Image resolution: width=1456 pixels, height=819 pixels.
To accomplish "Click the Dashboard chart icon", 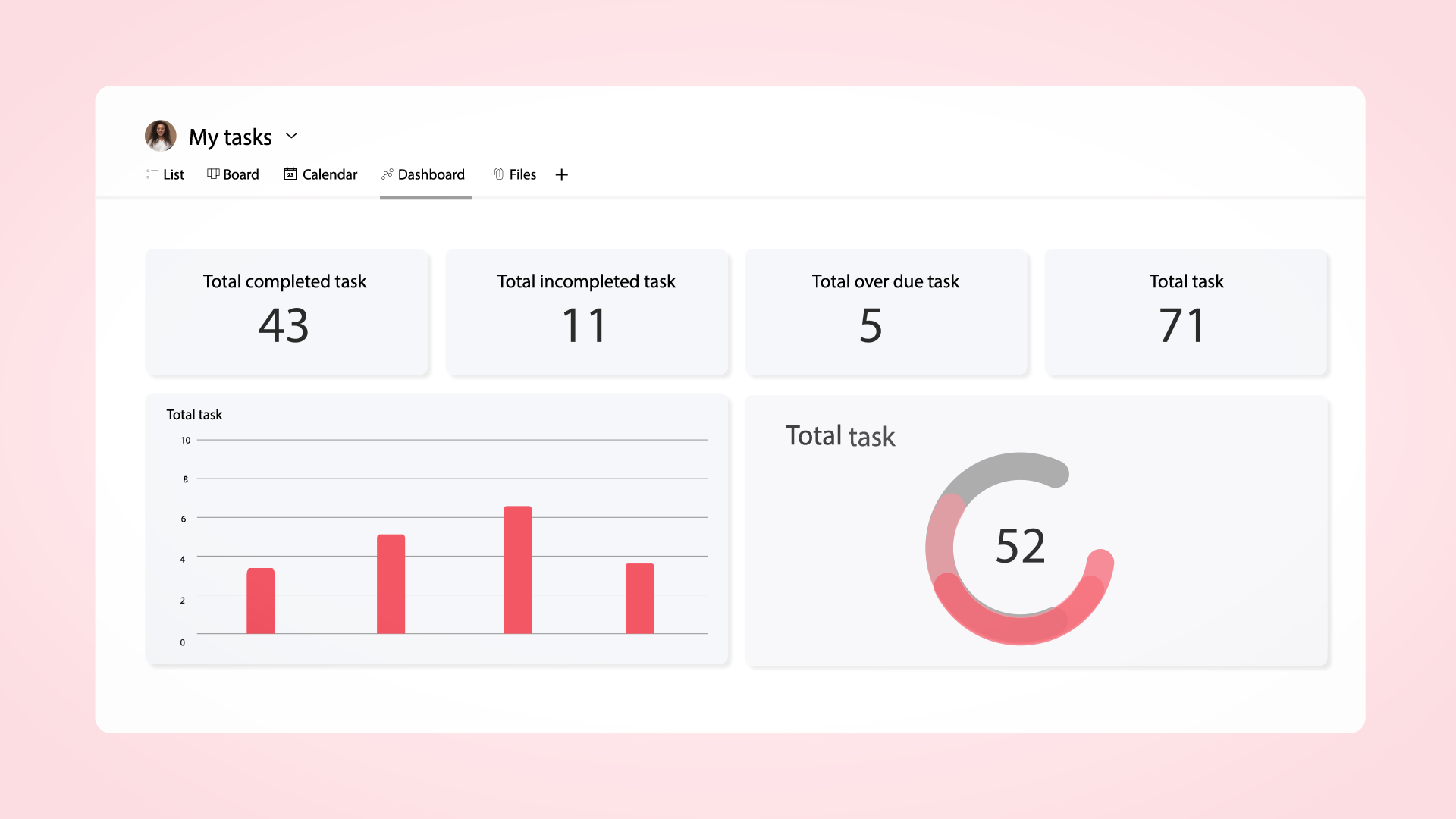I will pyautogui.click(x=387, y=174).
